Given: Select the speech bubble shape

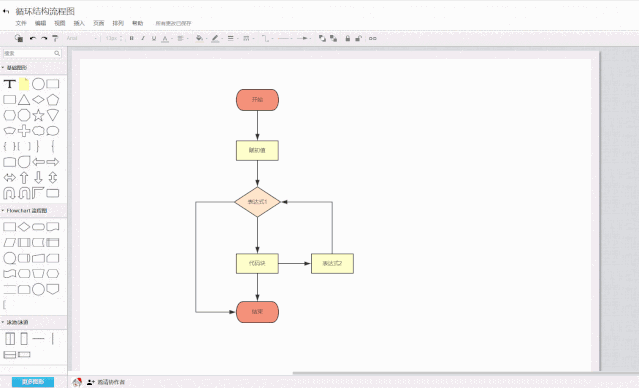Looking at the screenshot, I should click(x=53, y=131).
